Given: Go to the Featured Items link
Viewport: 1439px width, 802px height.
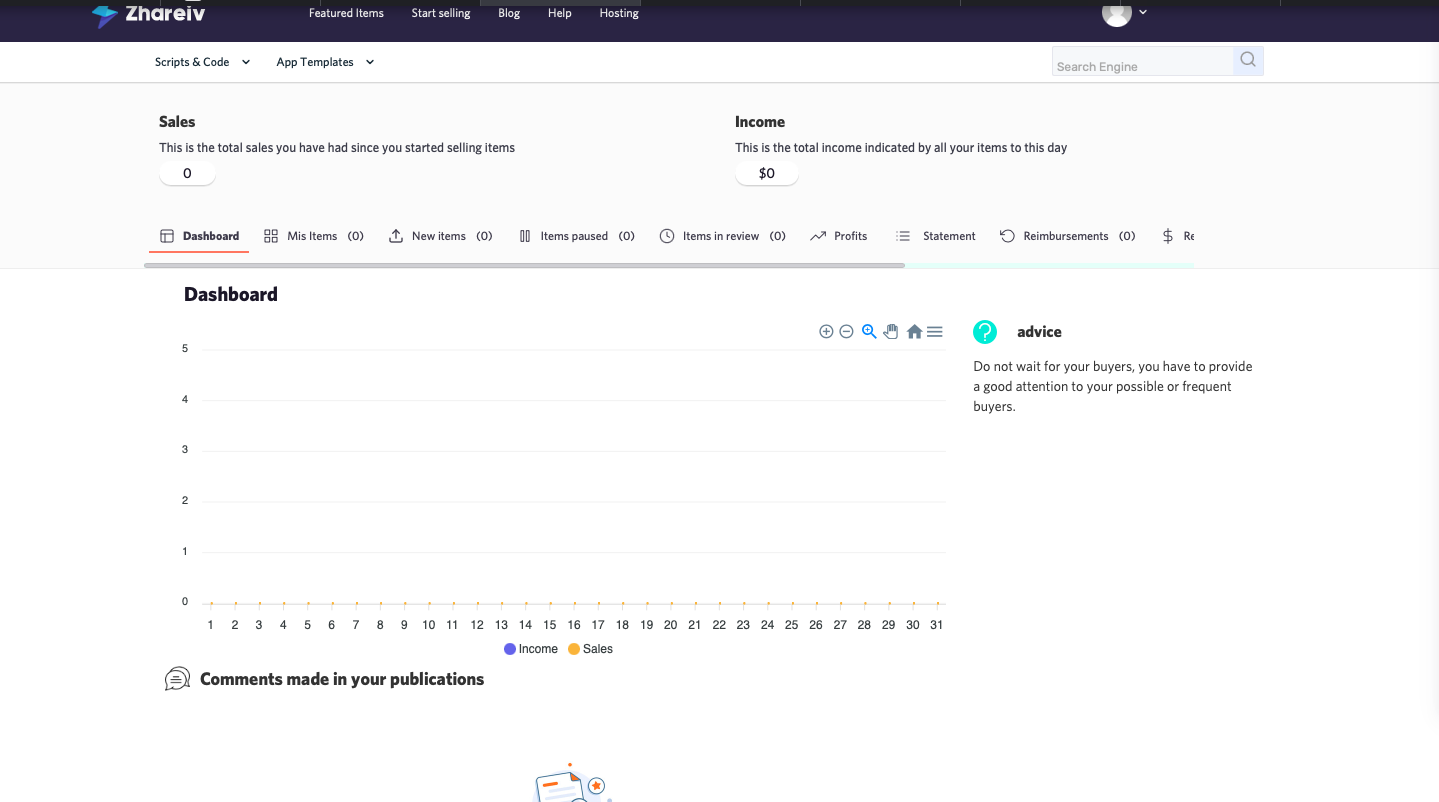Looking at the screenshot, I should click(x=346, y=13).
